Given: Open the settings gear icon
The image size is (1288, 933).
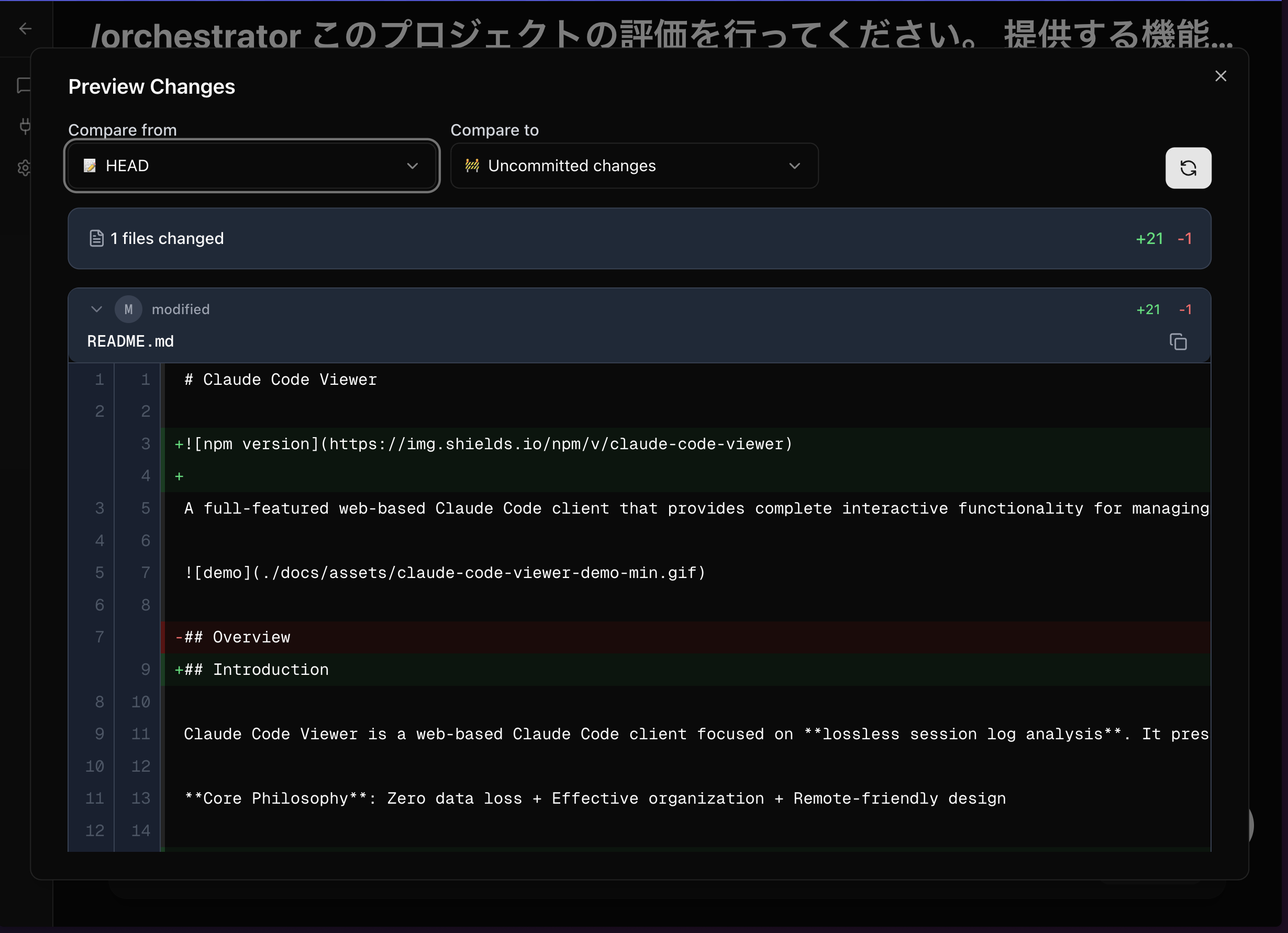Looking at the screenshot, I should (24, 168).
